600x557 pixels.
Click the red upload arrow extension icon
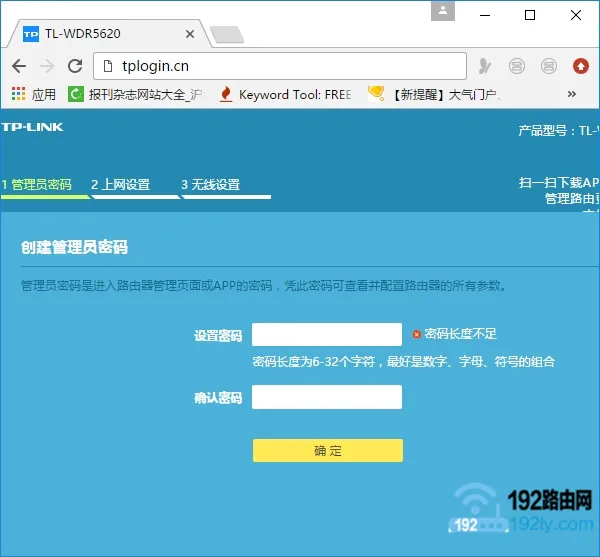pos(580,67)
